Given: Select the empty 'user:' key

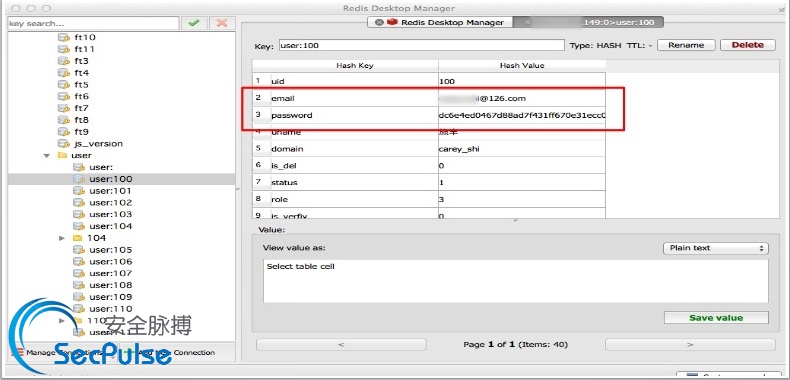Looking at the screenshot, I should coord(101,167).
